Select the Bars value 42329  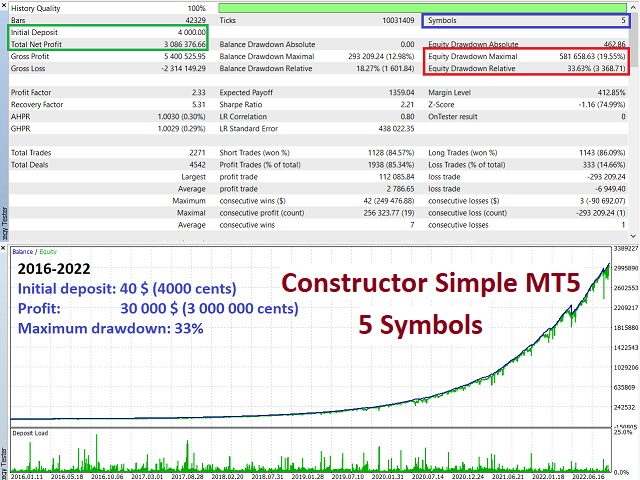196,20
